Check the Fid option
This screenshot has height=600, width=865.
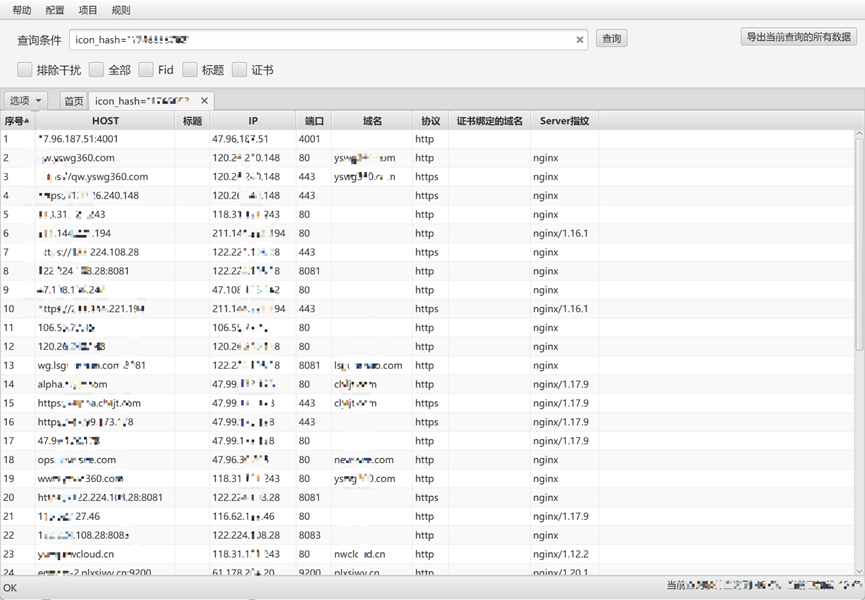pyautogui.click(x=146, y=70)
